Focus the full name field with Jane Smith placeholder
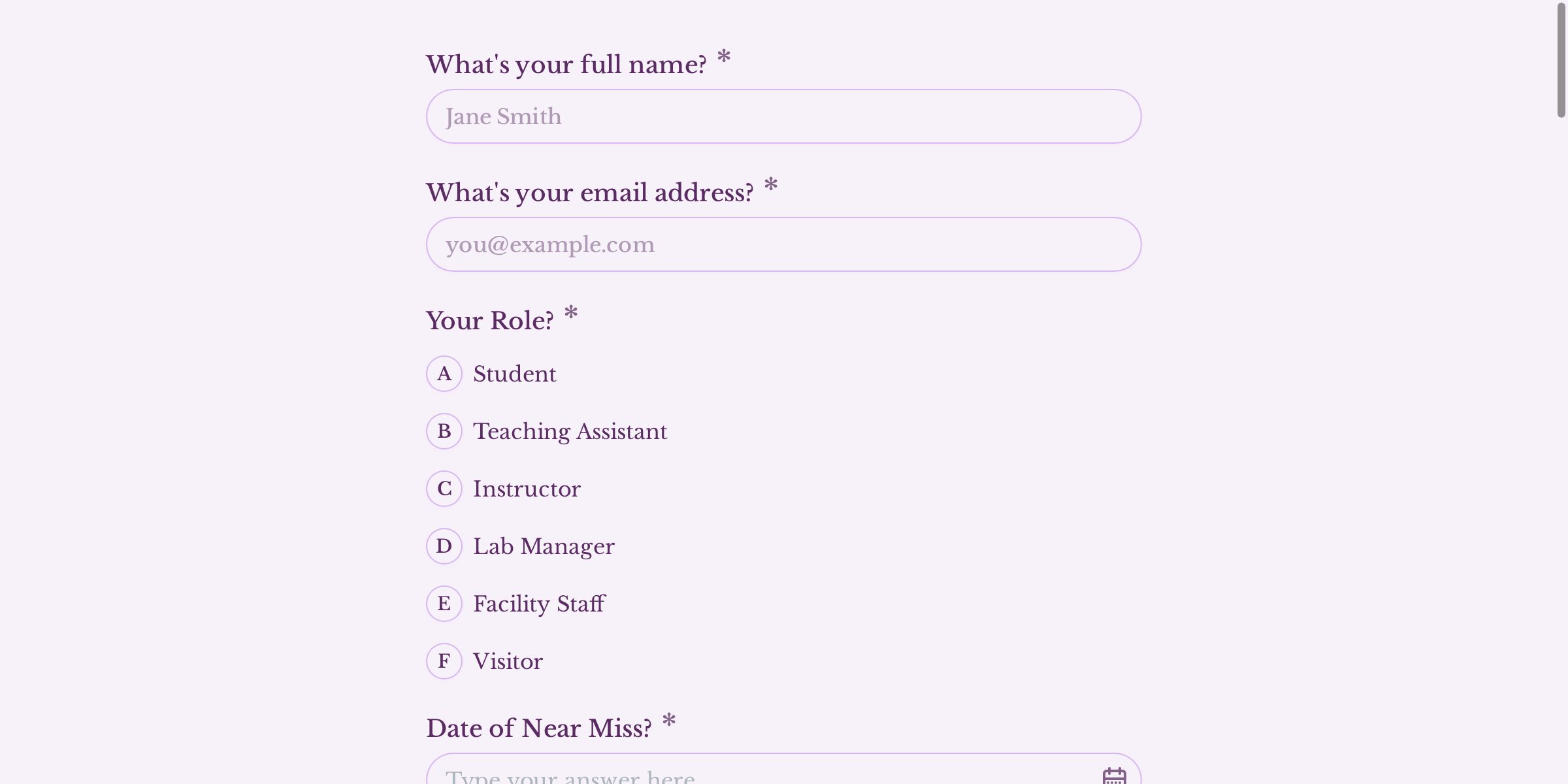The image size is (1568, 784). pyautogui.click(x=783, y=116)
